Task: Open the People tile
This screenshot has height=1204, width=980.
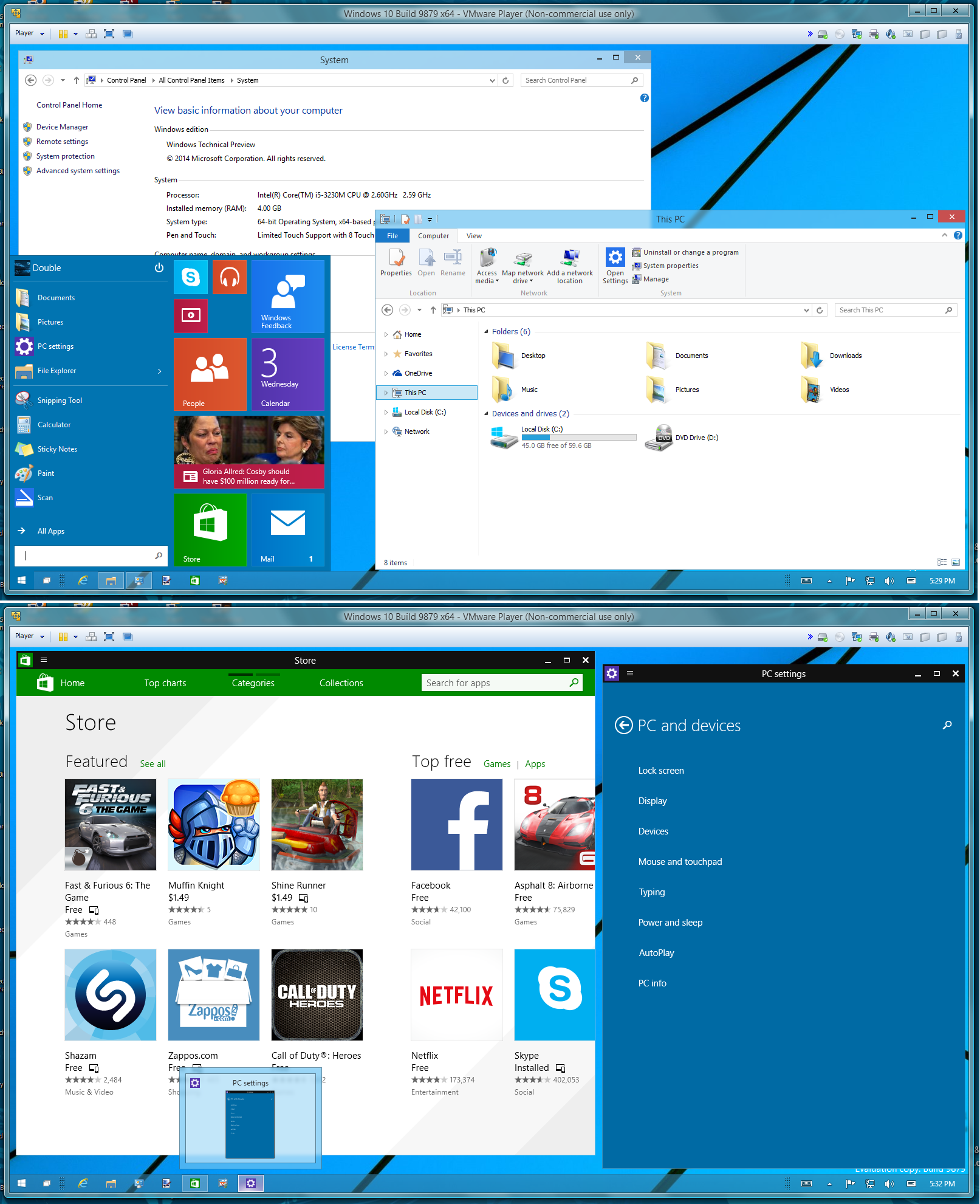Action: tap(210, 374)
